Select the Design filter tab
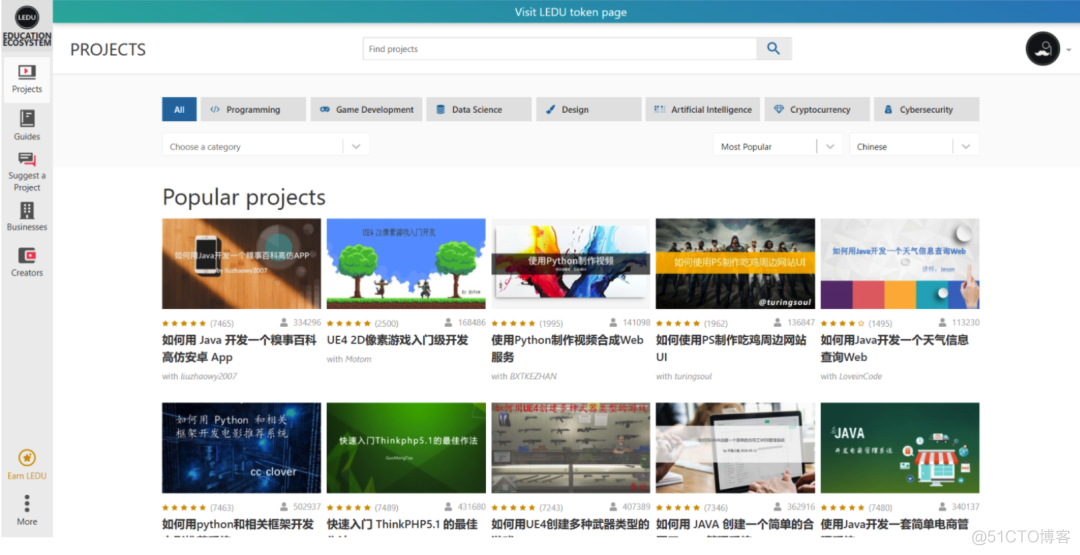This screenshot has width=1080, height=555. [x=588, y=109]
